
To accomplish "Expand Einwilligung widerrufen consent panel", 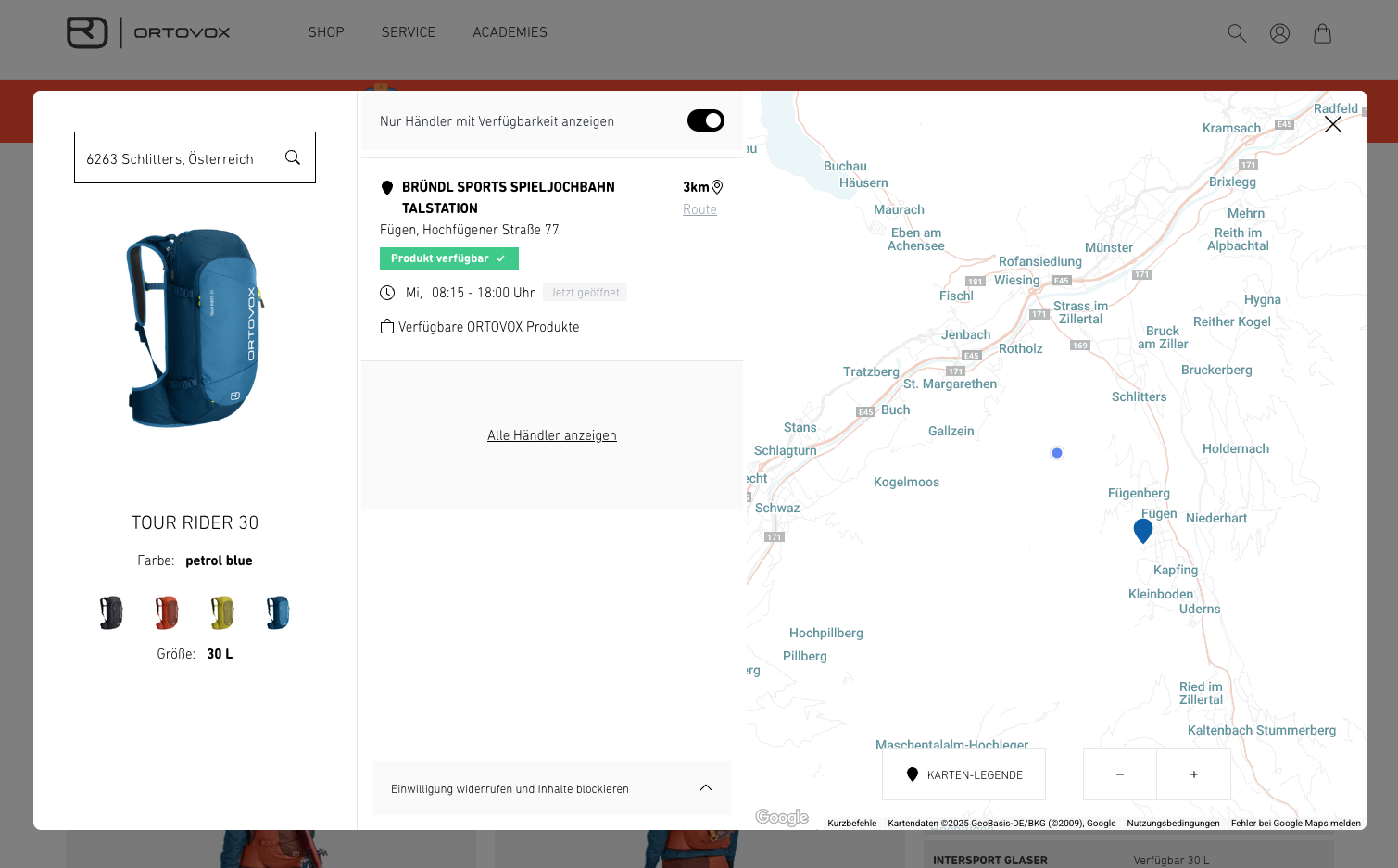I will click(552, 788).
